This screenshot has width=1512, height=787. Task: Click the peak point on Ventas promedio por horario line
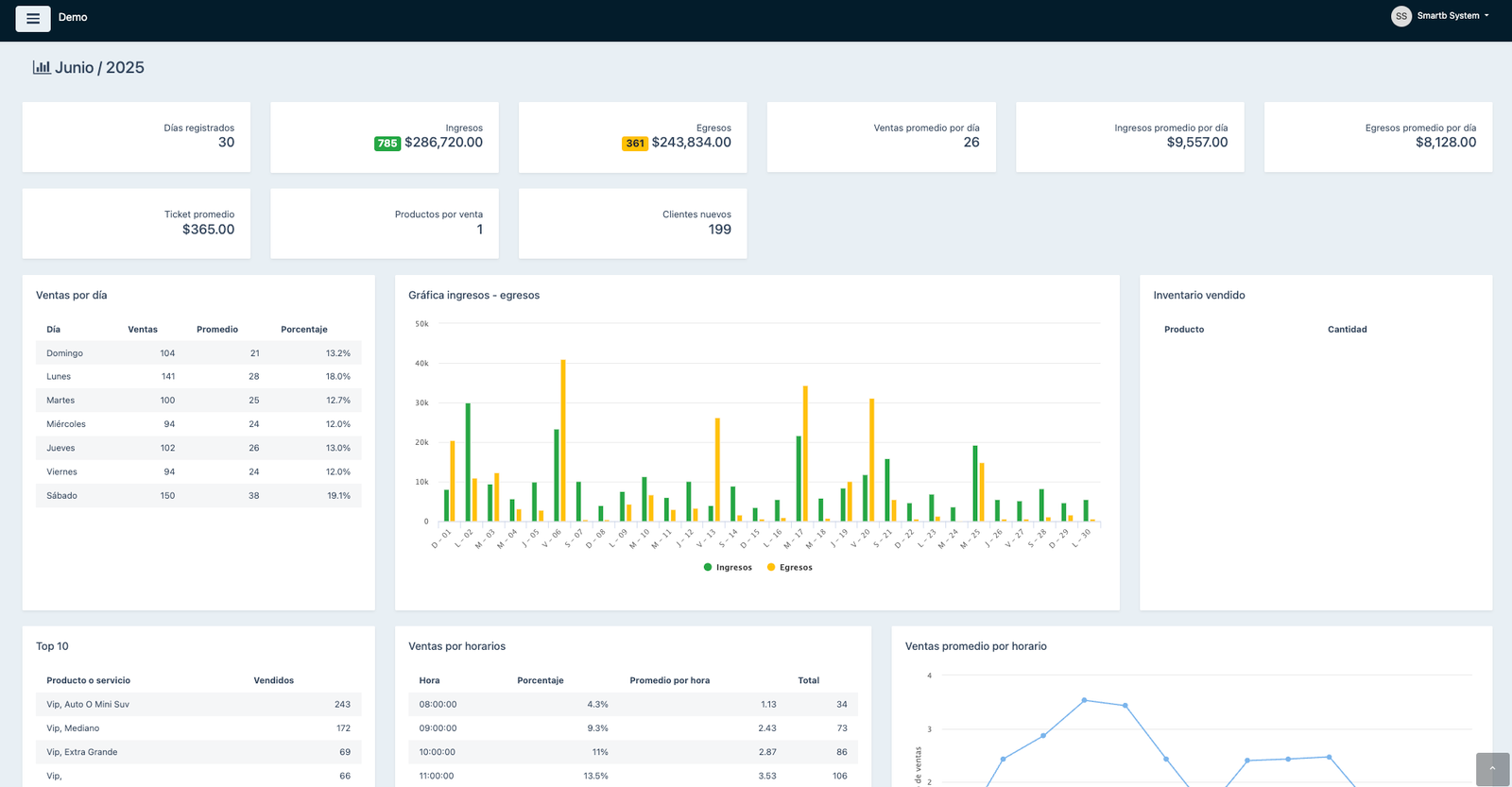(1084, 700)
